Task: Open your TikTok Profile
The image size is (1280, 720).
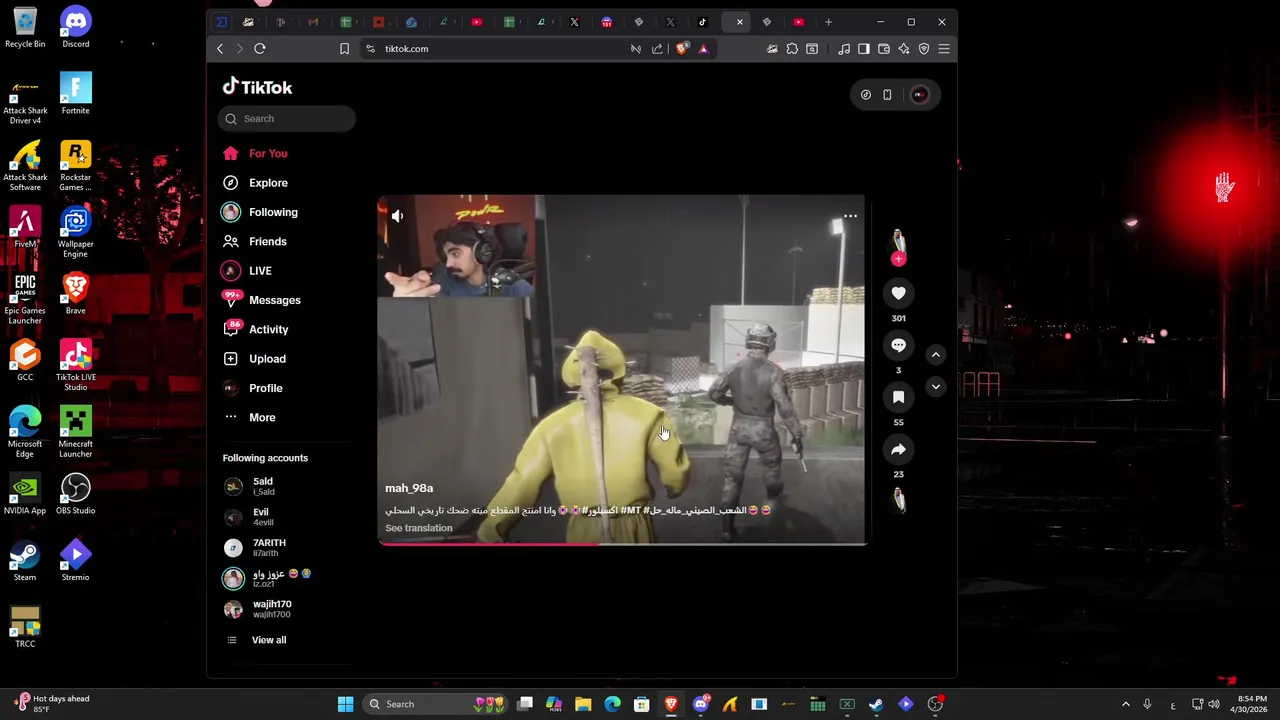Action: 253,388
